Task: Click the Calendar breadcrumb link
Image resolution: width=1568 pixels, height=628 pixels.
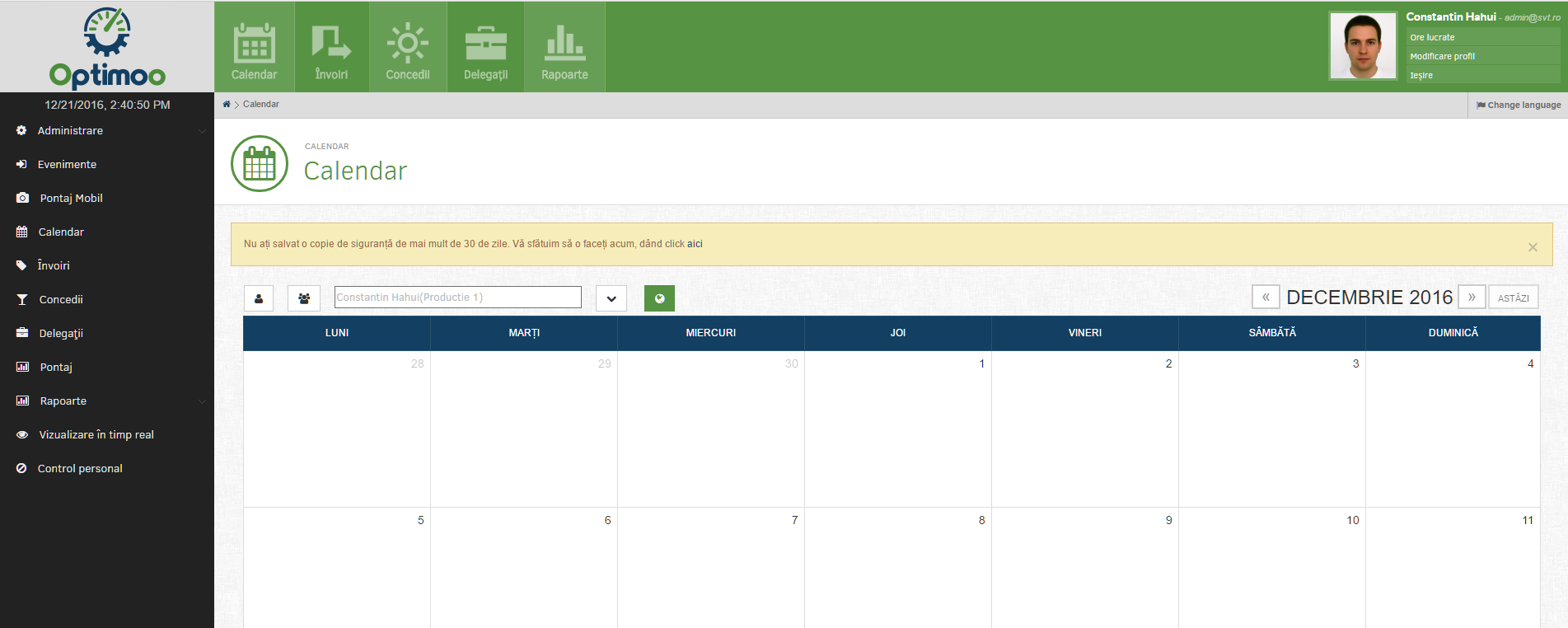Action: [x=261, y=104]
